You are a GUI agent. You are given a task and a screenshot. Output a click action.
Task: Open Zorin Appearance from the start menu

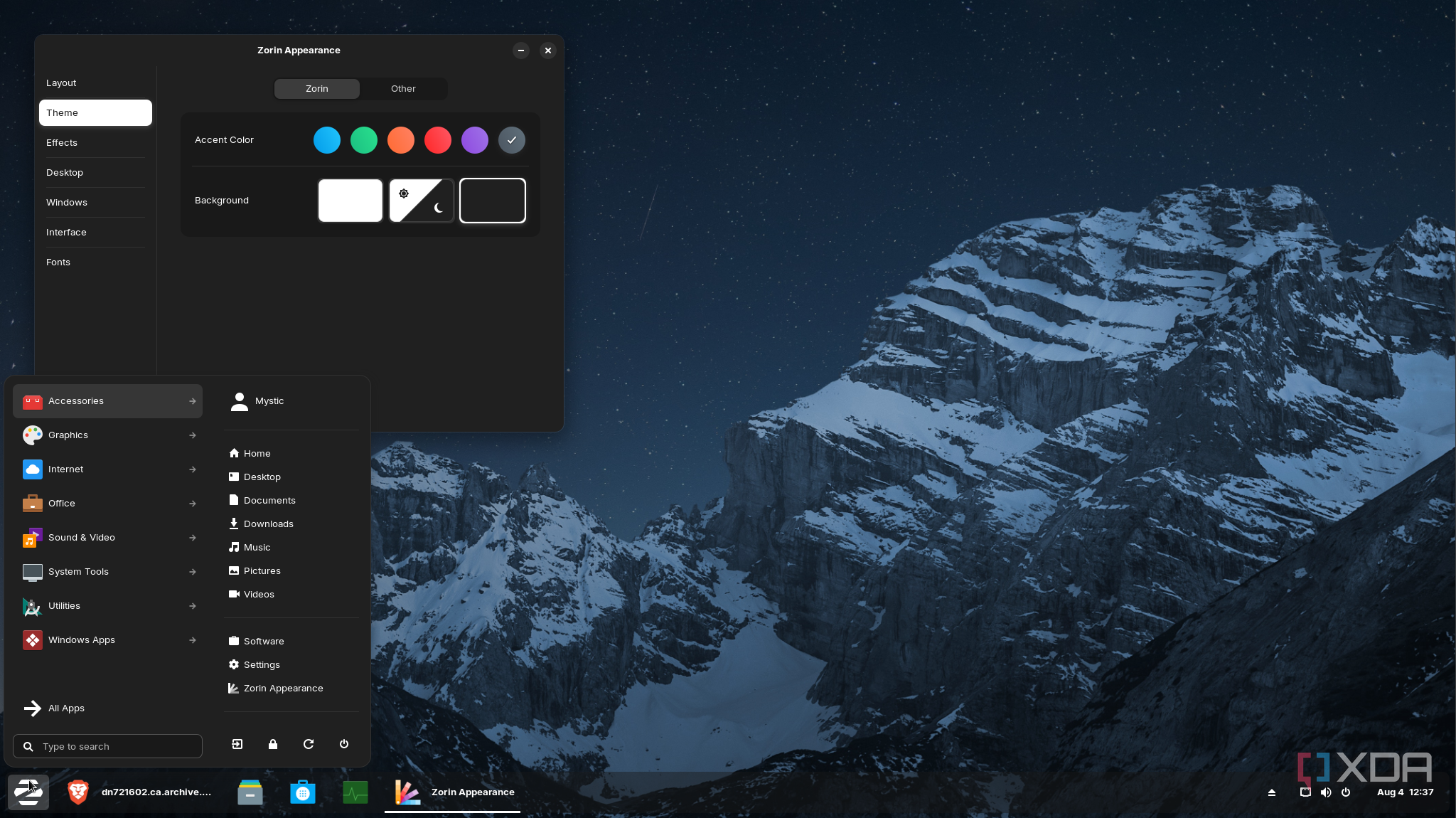[291, 688]
